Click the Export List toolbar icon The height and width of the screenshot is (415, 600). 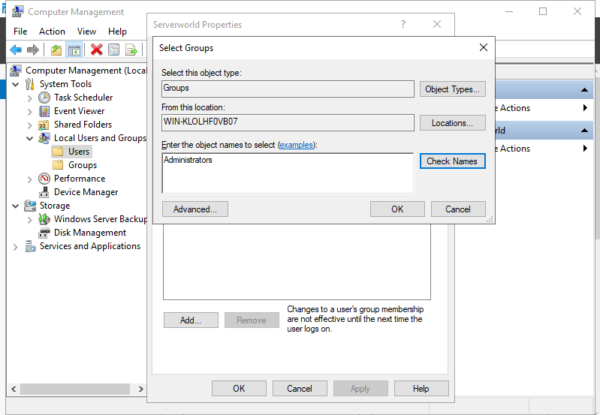tap(131, 50)
